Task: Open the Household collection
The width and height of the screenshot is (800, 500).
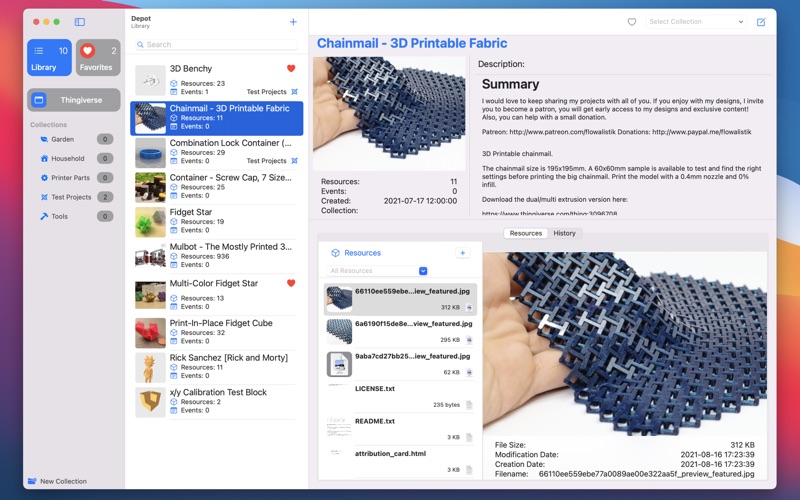Action: pos(76,159)
